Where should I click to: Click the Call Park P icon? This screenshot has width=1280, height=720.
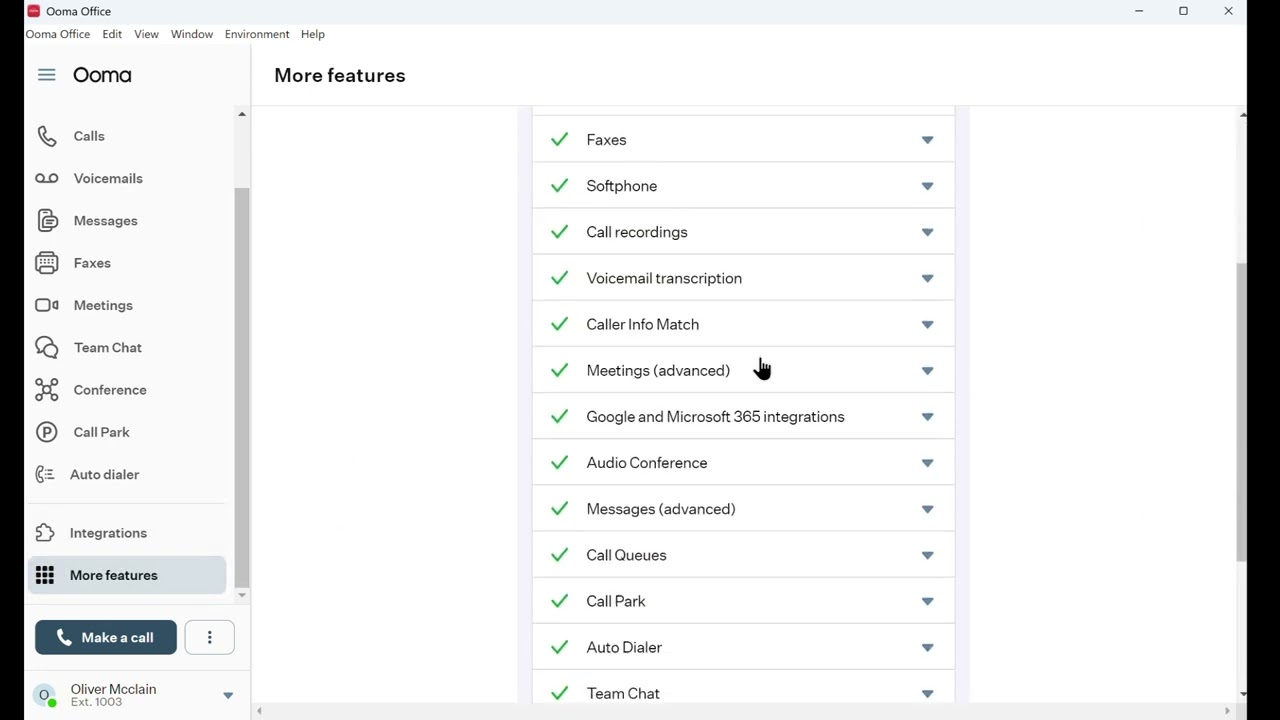pyautogui.click(x=47, y=432)
